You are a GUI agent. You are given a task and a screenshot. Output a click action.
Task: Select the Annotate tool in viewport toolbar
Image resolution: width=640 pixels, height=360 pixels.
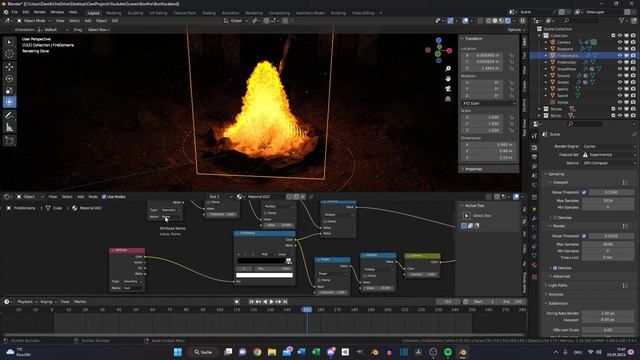click(9, 116)
